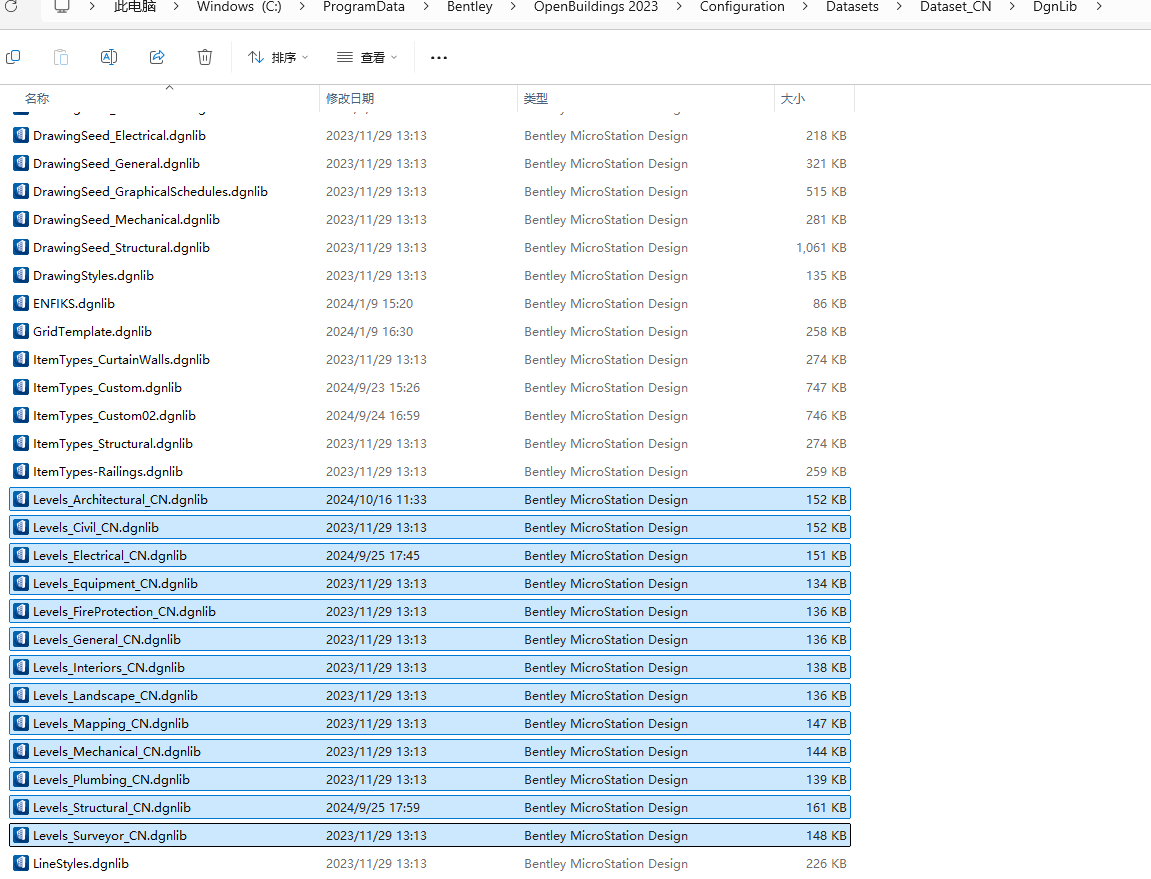Click the monitor icon in breadcrumb
This screenshot has width=1151, height=879.
point(62,7)
